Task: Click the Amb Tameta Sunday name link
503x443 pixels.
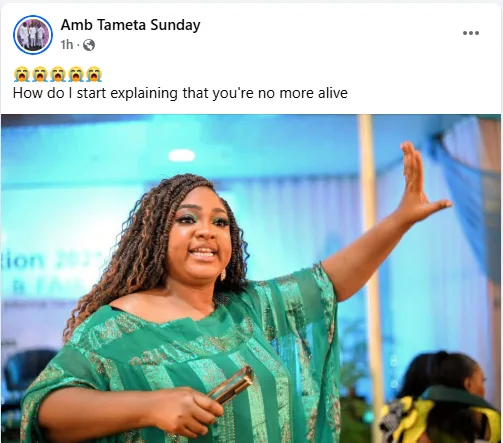Action: click(x=130, y=25)
